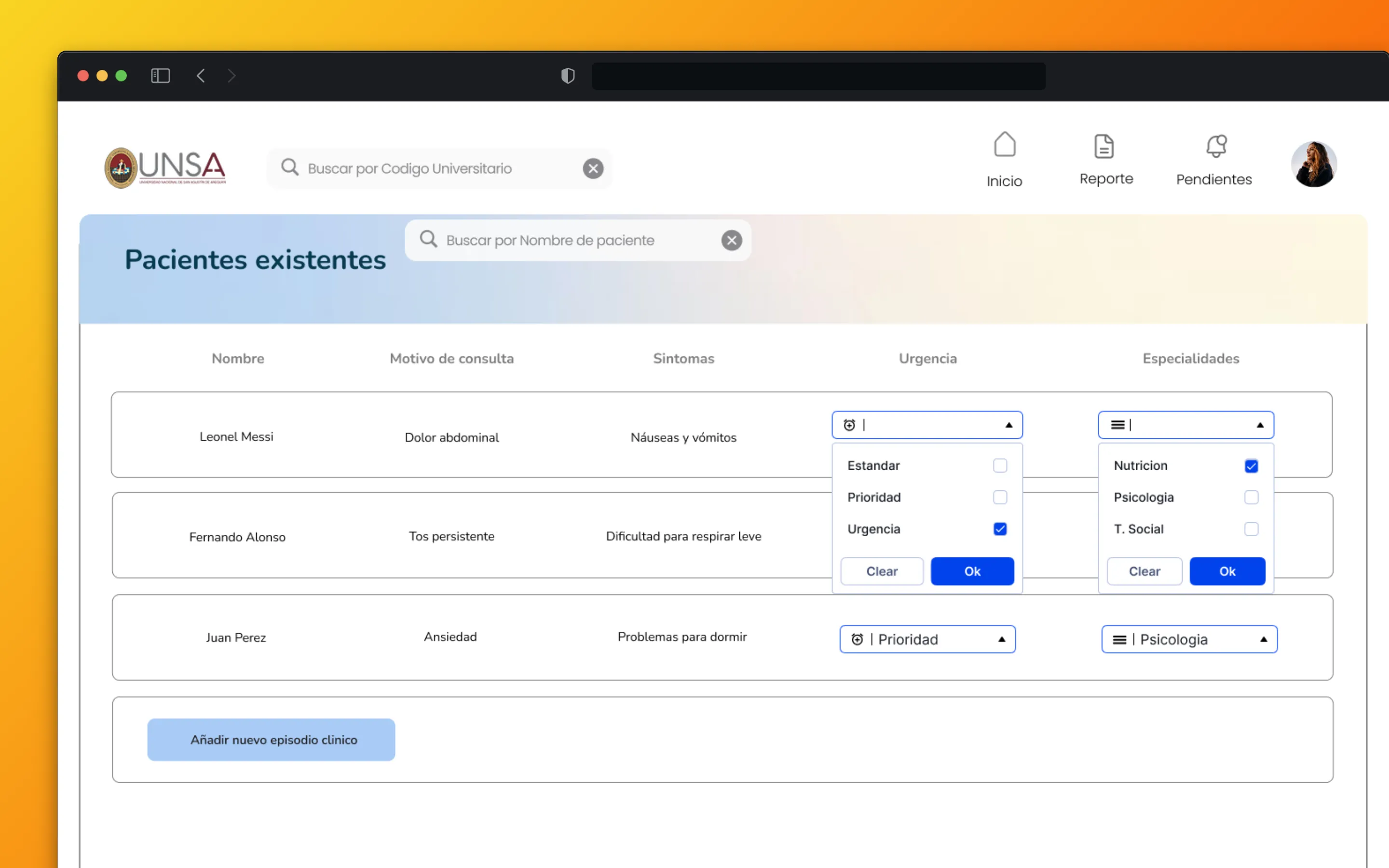Image resolution: width=1389 pixels, height=868 pixels.
Task: Click the Nombre column header
Action: coord(238,358)
